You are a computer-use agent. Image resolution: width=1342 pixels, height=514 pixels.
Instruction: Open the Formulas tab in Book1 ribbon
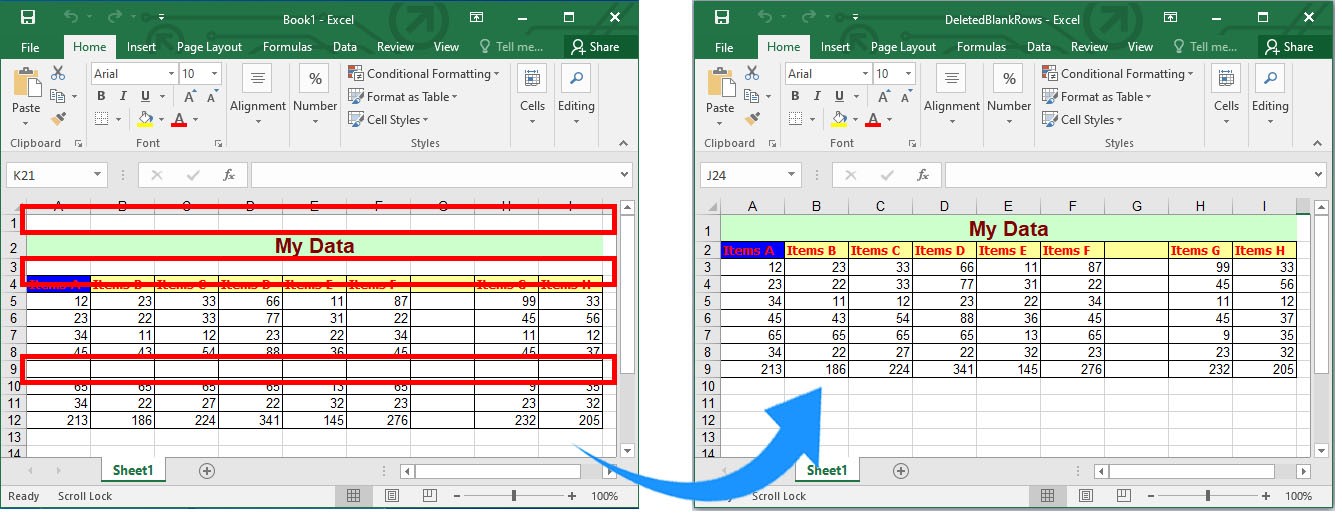(x=287, y=47)
